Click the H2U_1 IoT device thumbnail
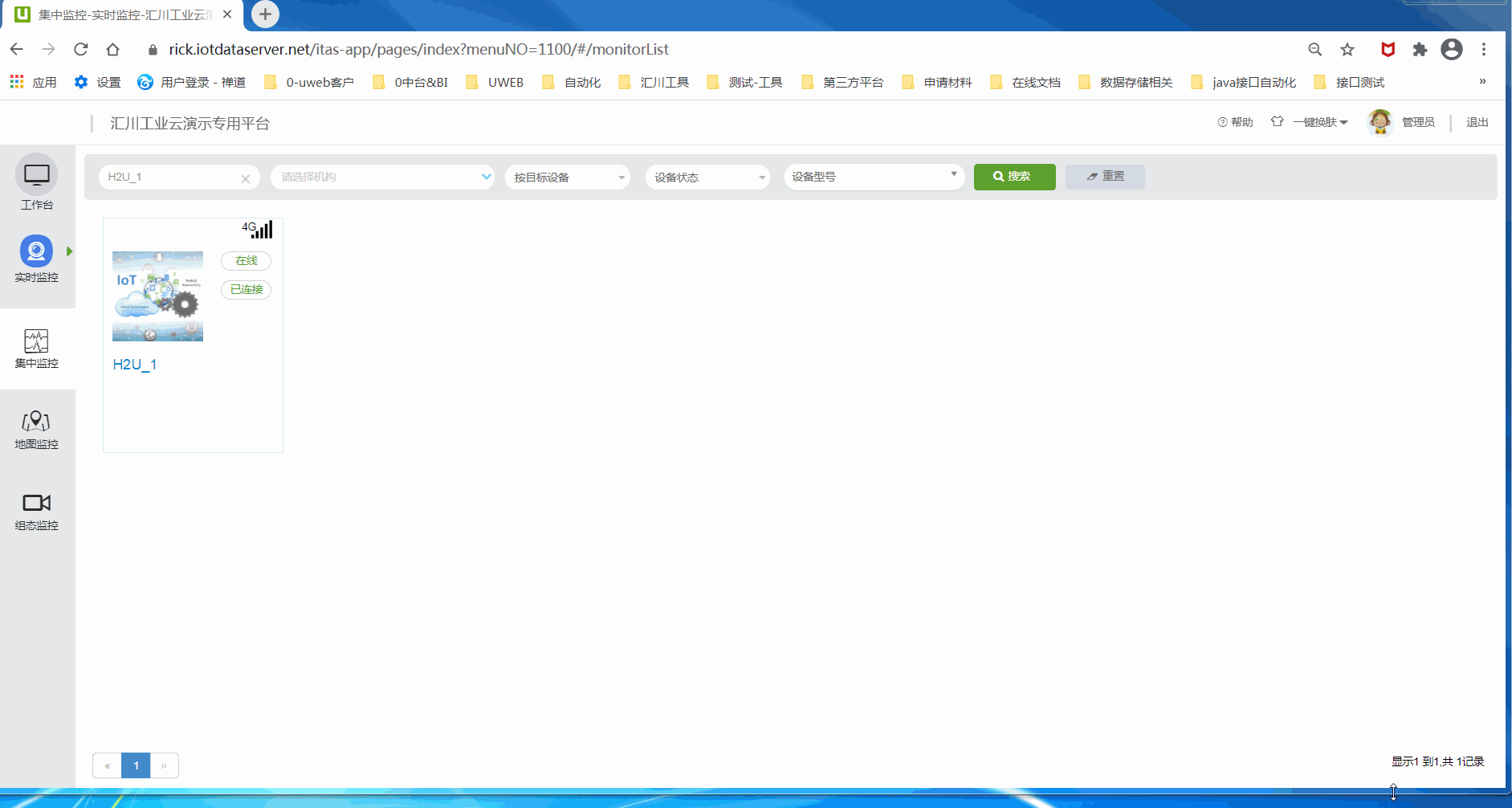The height and width of the screenshot is (808, 1512). [x=157, y=296]
